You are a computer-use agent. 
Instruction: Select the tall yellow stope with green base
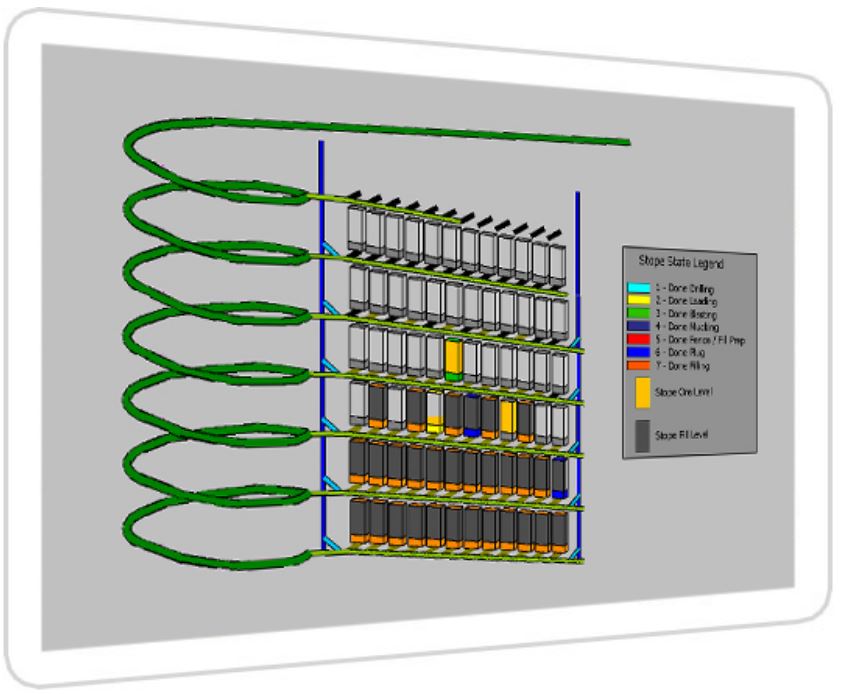tap(454, 358)
